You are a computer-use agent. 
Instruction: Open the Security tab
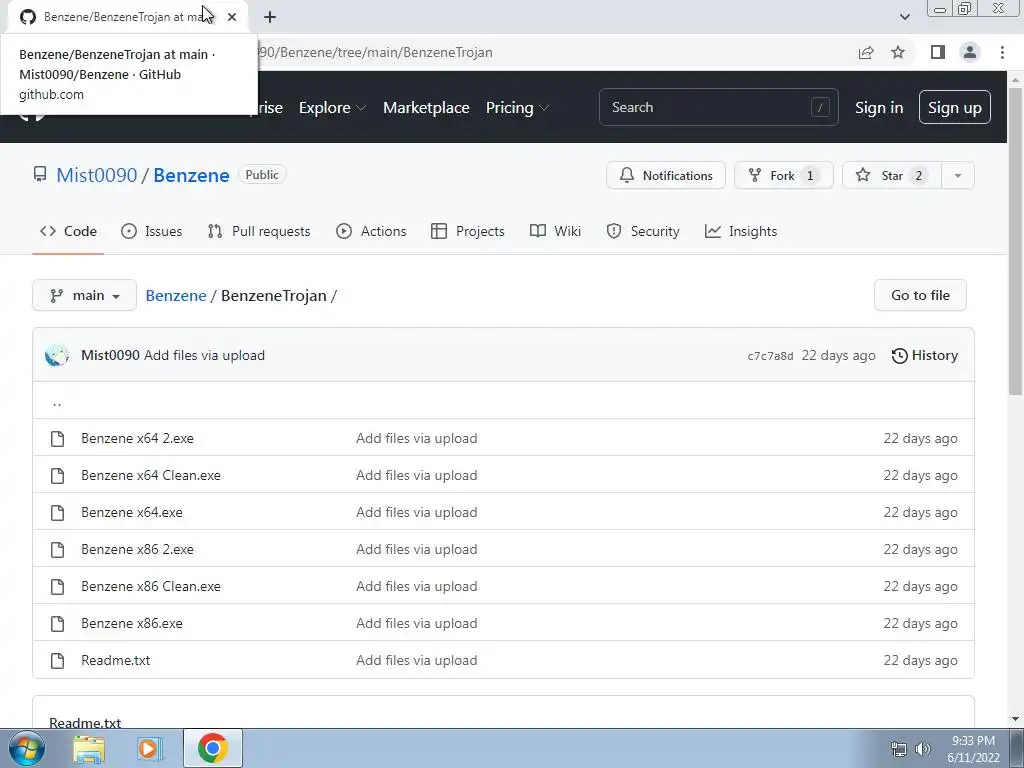coord(643,231)
